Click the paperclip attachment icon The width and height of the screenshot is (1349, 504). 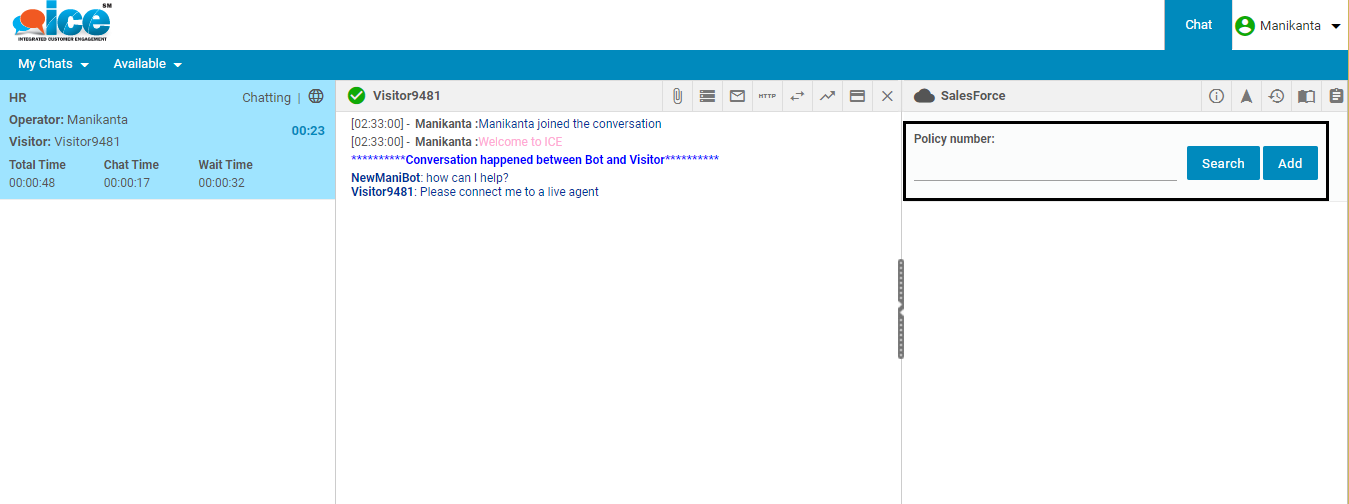[677, 96]
